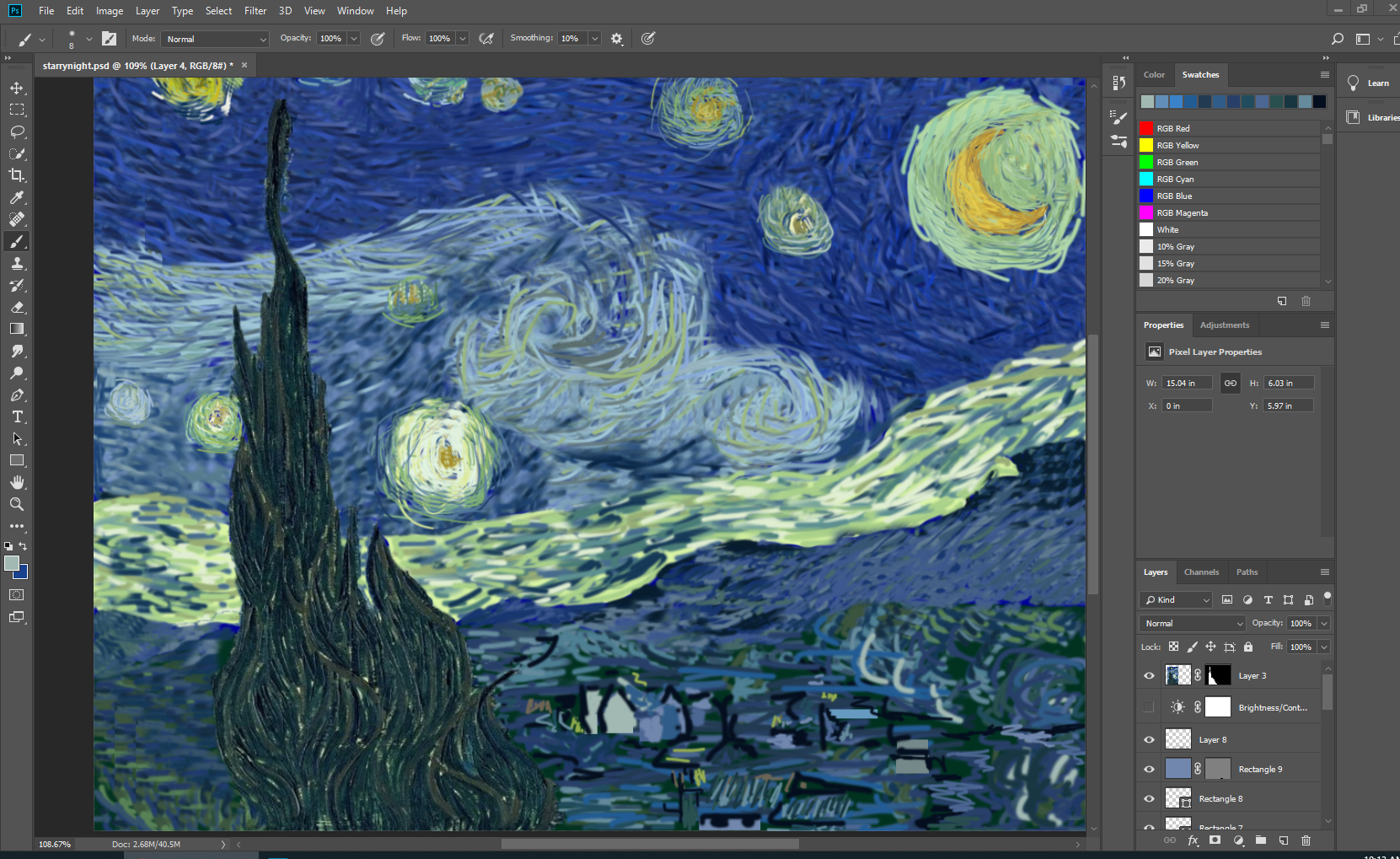
Task: Select the Rectangle shape tool
Action: pyautogui.click(x=17, y=460)
